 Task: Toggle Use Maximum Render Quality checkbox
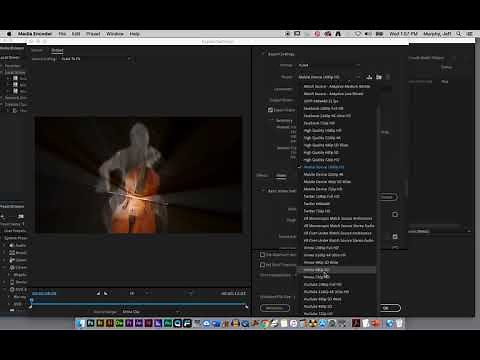point(262,255)
